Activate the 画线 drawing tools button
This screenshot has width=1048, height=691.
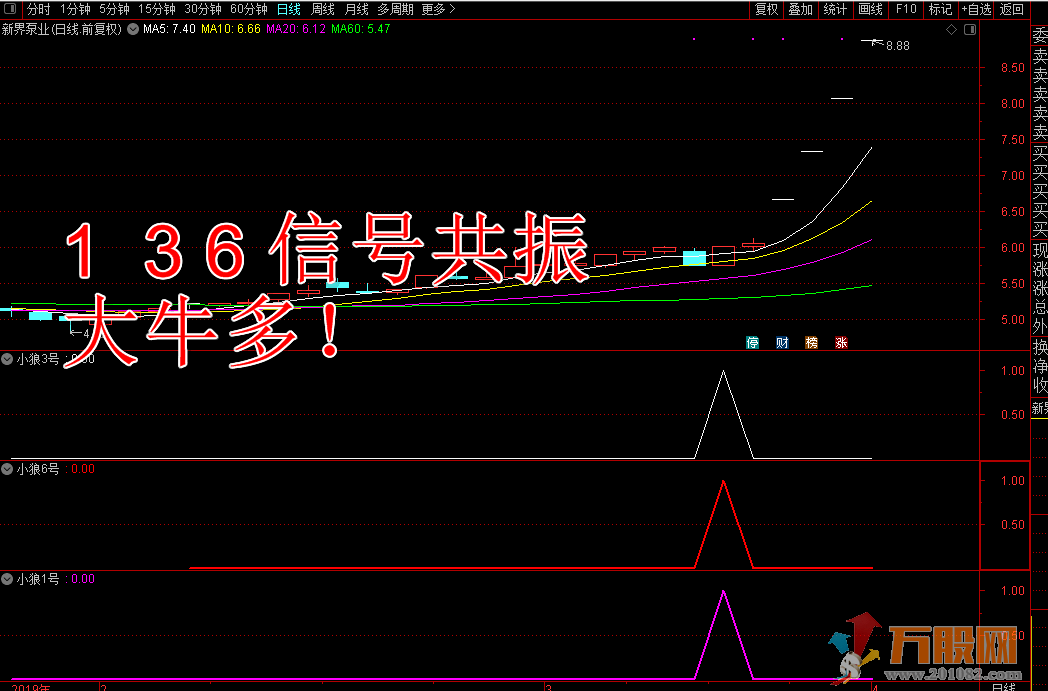pyautogui.click(x=870, y=9)
